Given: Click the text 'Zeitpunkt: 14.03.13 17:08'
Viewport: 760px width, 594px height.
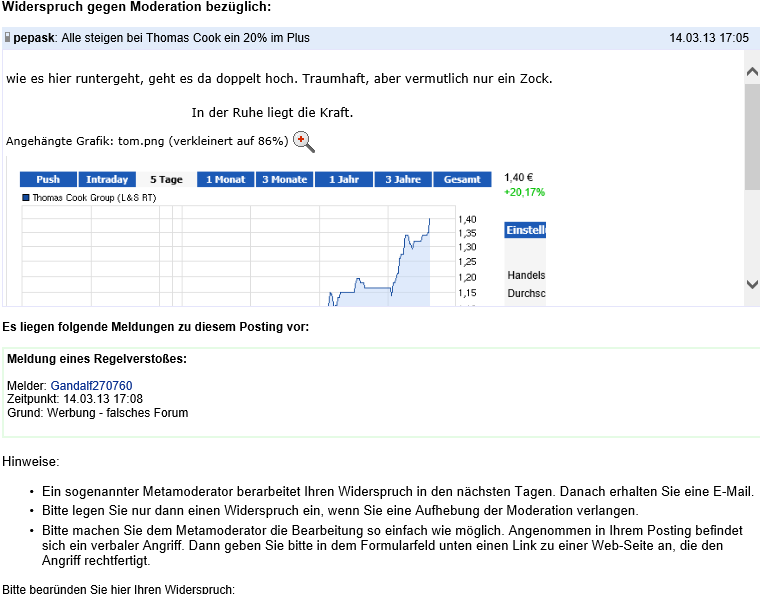Looking at the screenshot, I should tap(75, 399).
